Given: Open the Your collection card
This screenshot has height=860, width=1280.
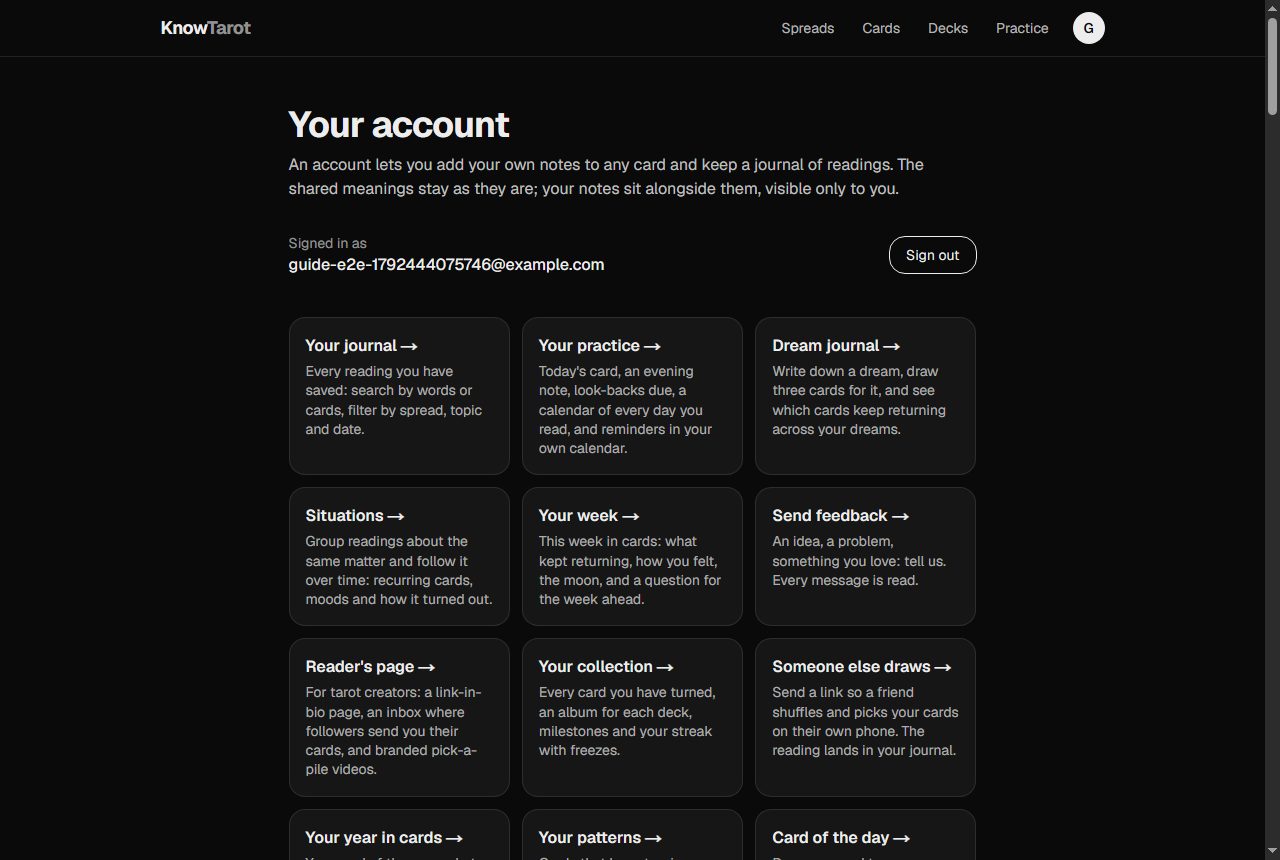Looking at the screenshot, I should tap(632, 718).
